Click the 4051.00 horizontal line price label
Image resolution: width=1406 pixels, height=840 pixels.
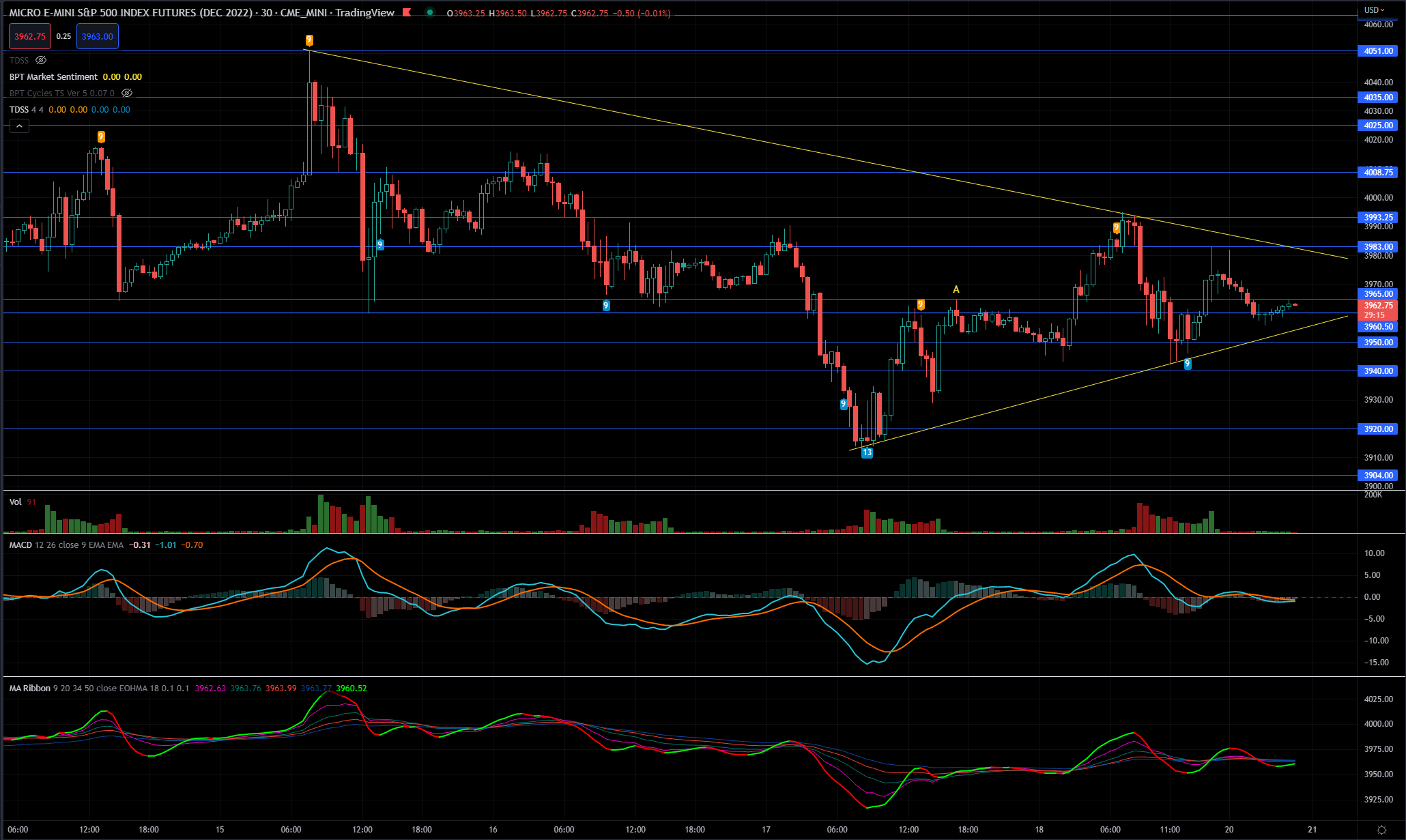pos(1378,51)
